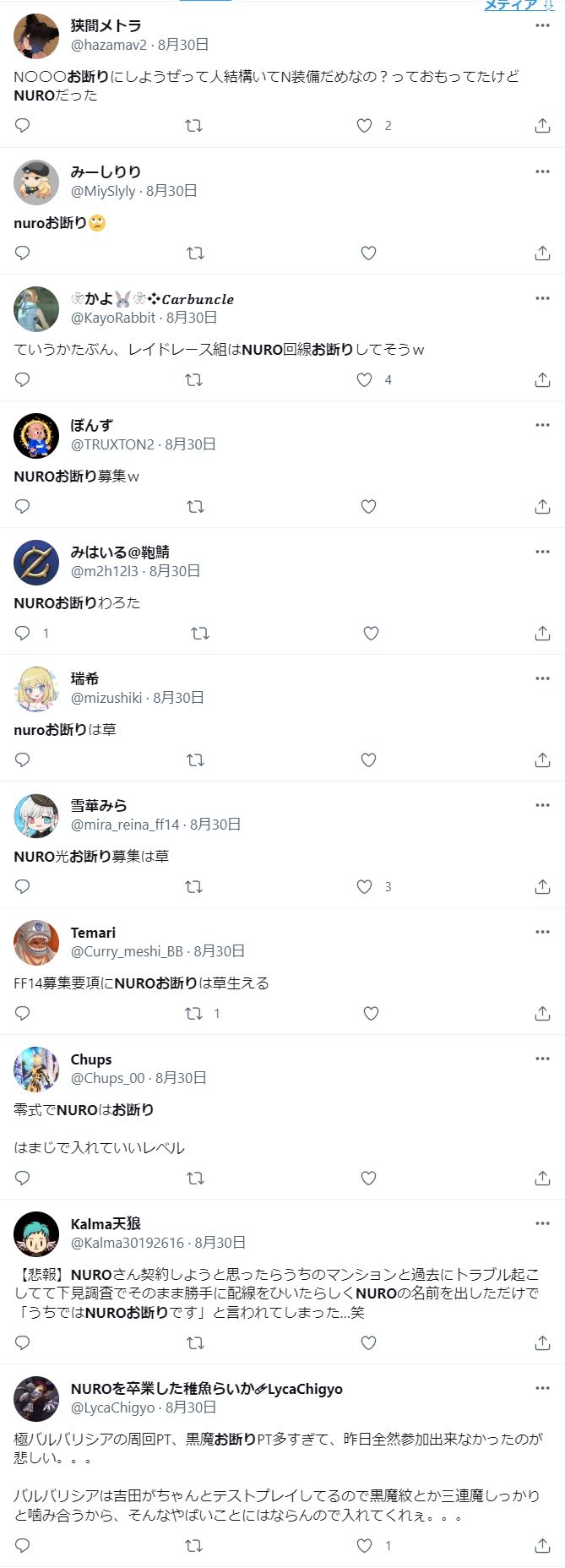Retweet the tweet by Temari
Screen dimensions: 565x1568
click(193, 1013)
